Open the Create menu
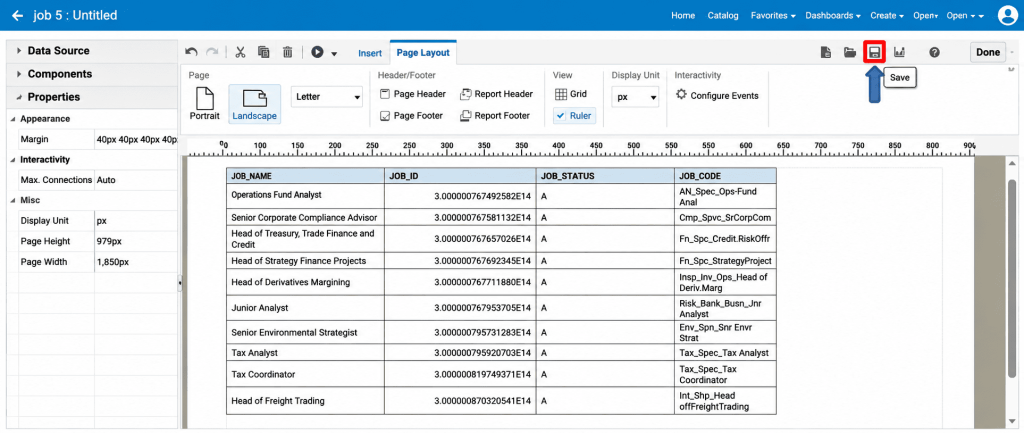This screenshot has height=433, width=1024. [887, 15]
